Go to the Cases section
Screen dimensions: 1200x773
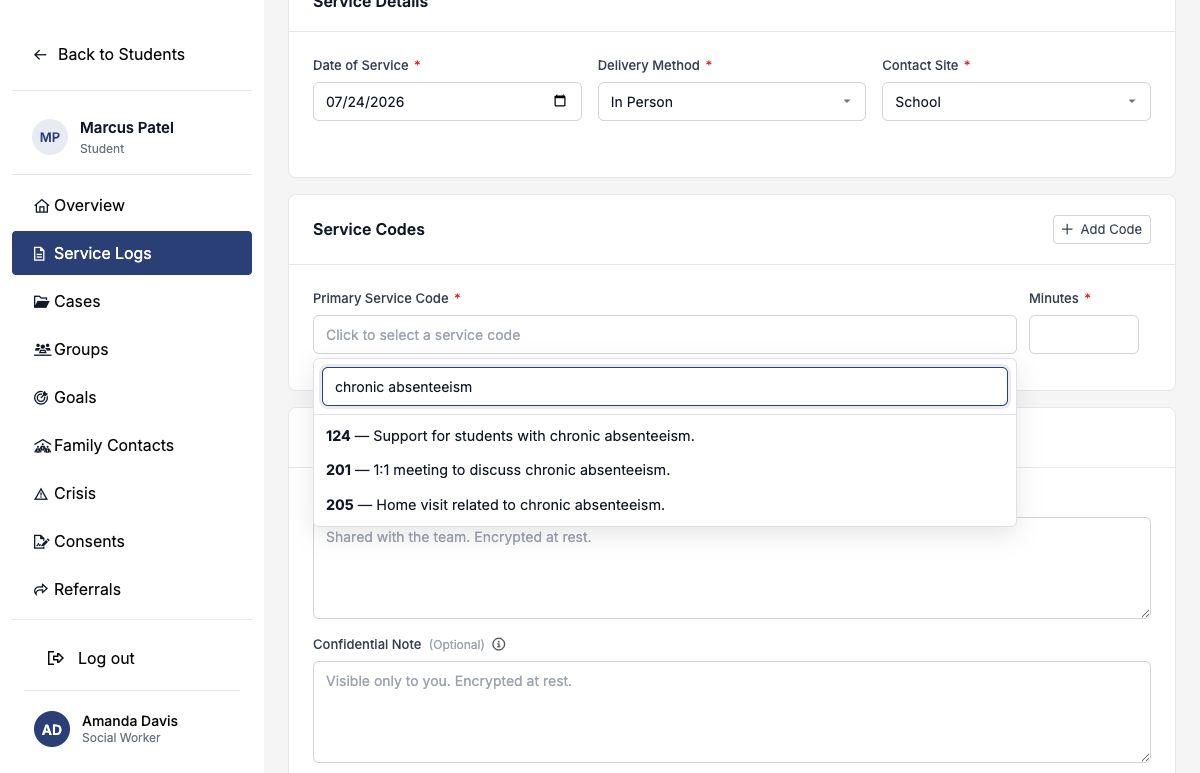(132, 301)
